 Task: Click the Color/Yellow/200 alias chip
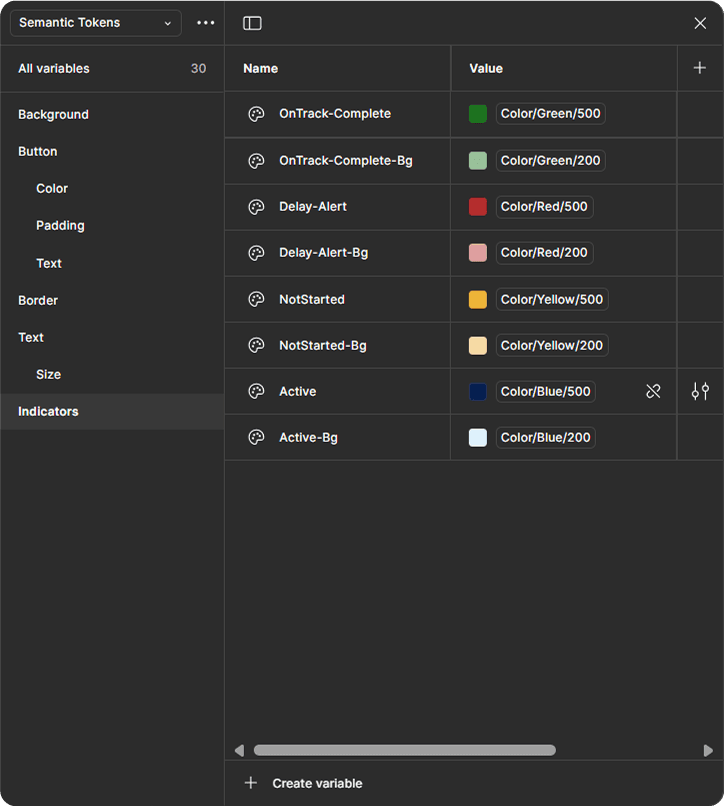click(x=552, y=345)
